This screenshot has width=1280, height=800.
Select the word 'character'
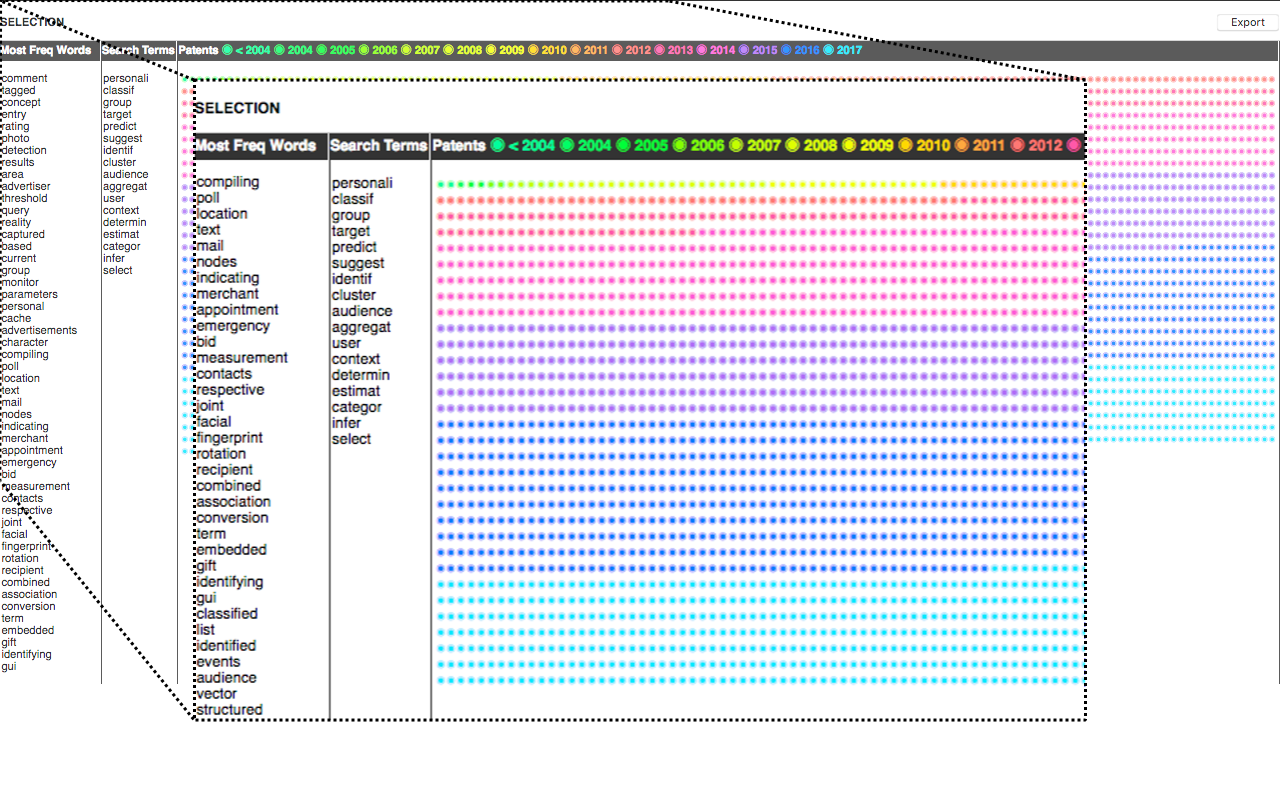coord(24,342)
